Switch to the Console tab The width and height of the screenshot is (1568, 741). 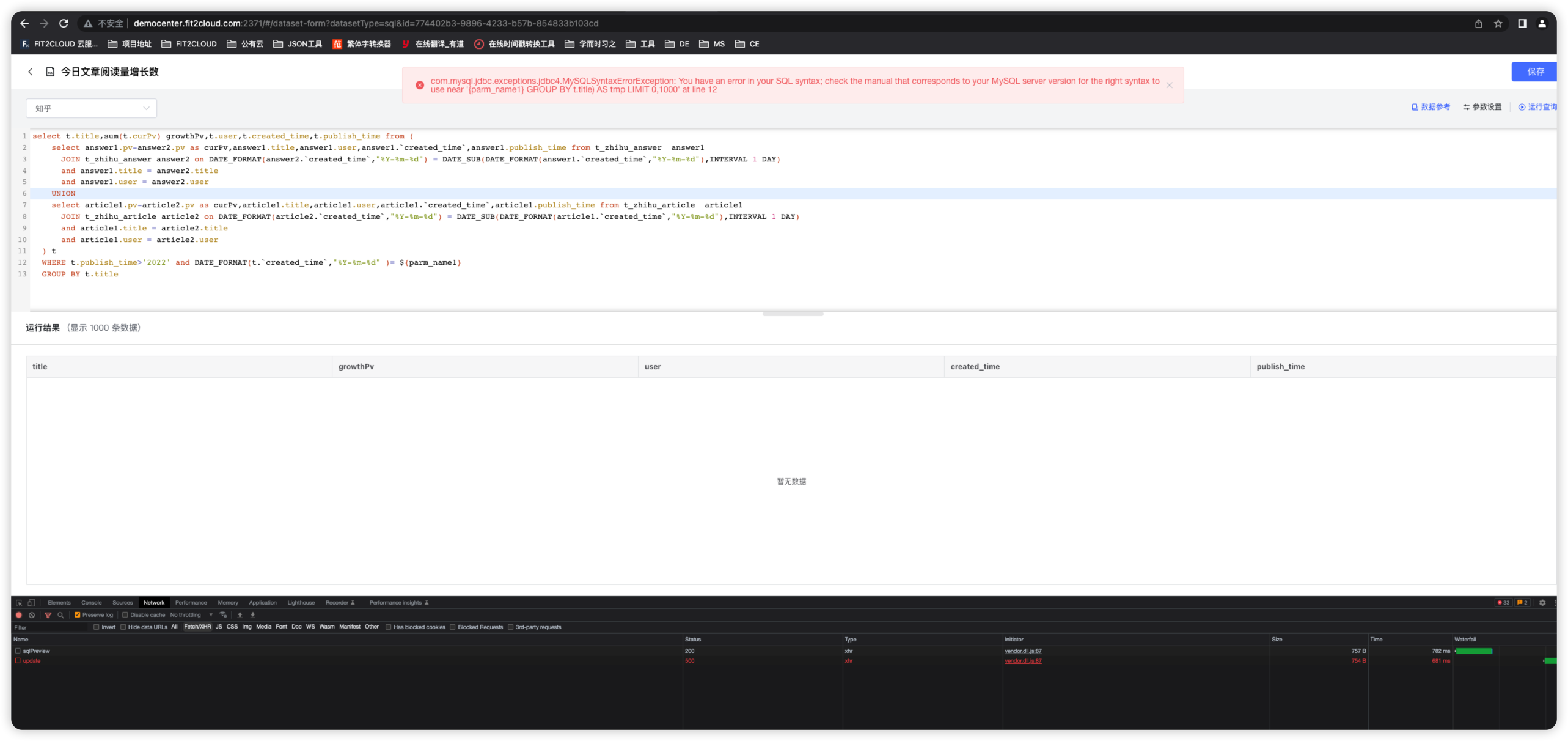click(x=92, y=602)
